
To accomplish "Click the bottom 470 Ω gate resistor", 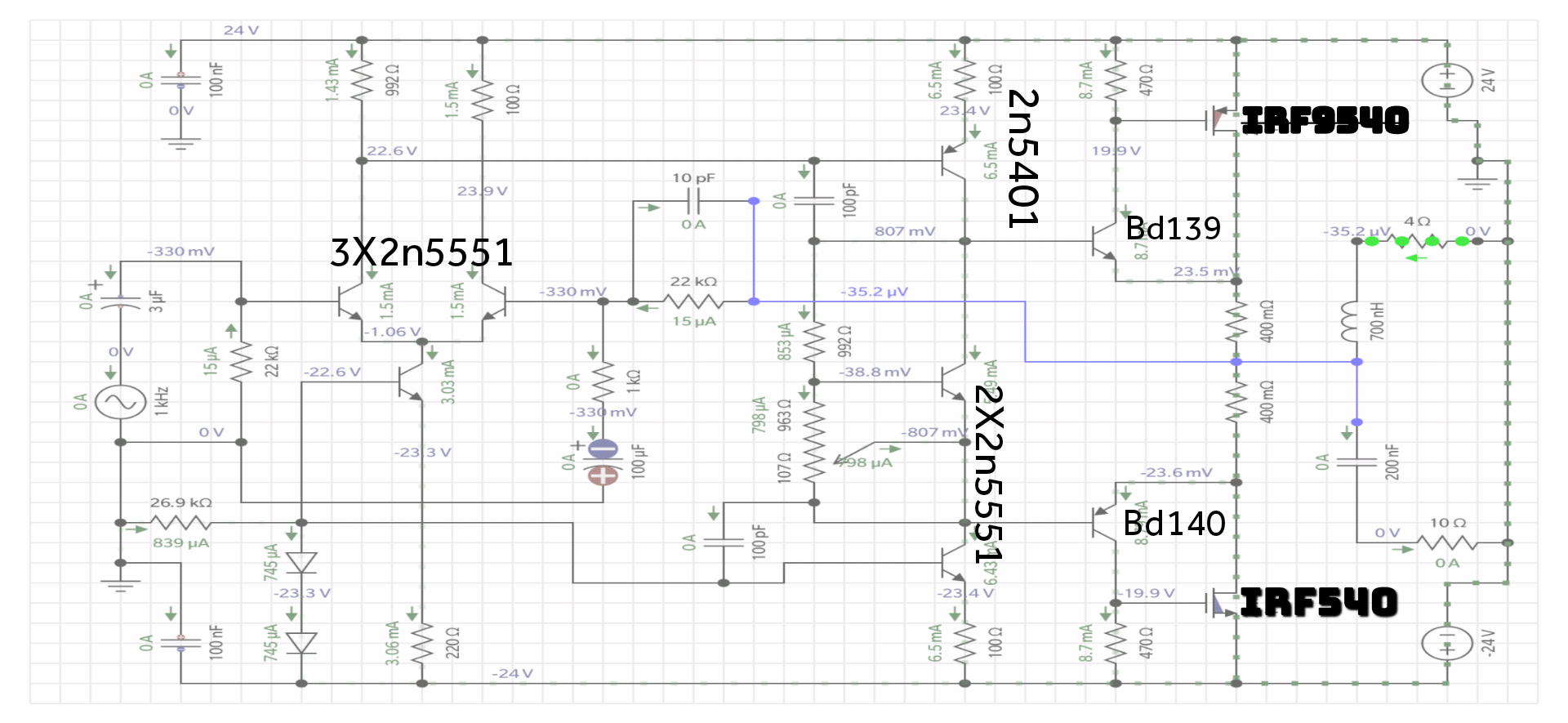I will (1116, 643).
